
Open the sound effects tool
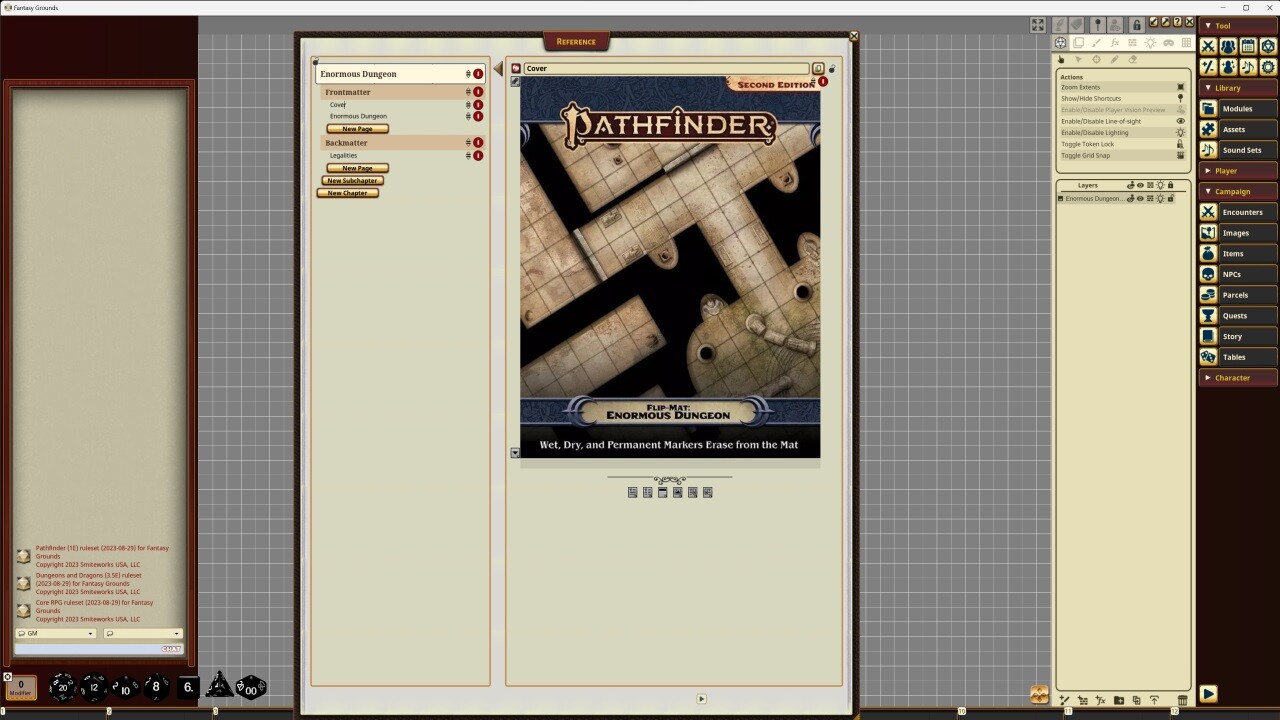coord(1248,68)
